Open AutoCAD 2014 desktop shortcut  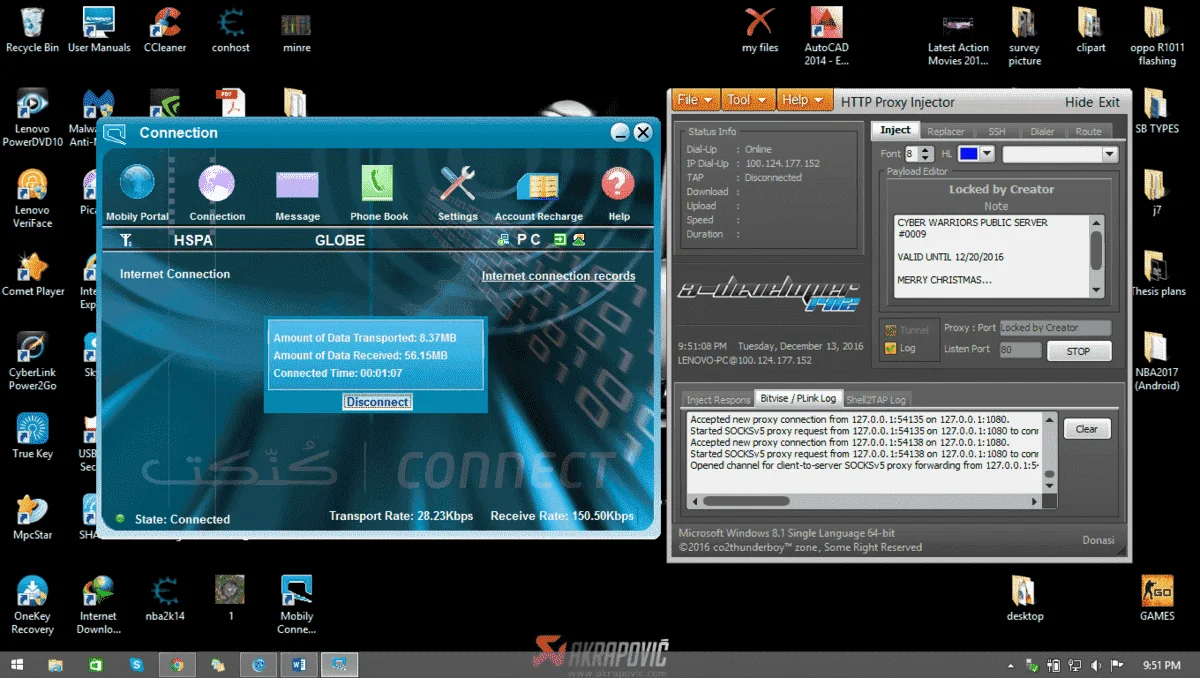[x=826, y=37]
